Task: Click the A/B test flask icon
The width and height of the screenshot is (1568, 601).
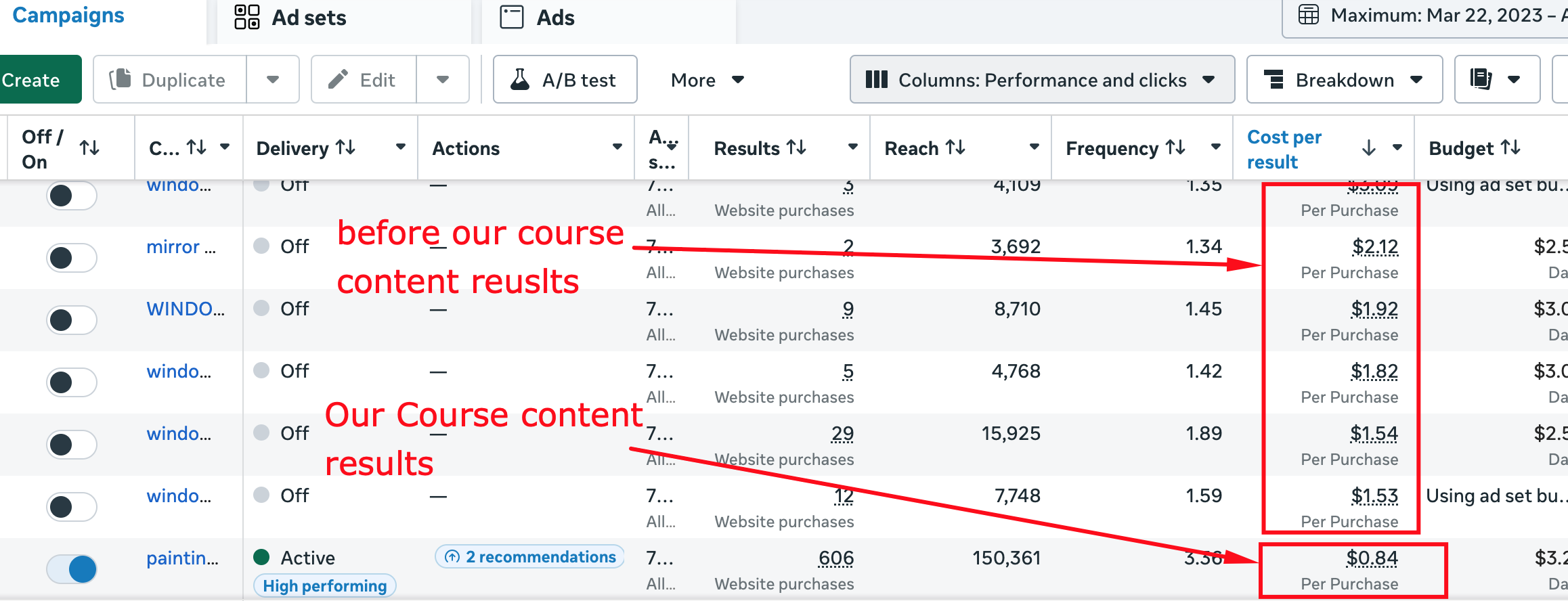Action: [519, 80]
